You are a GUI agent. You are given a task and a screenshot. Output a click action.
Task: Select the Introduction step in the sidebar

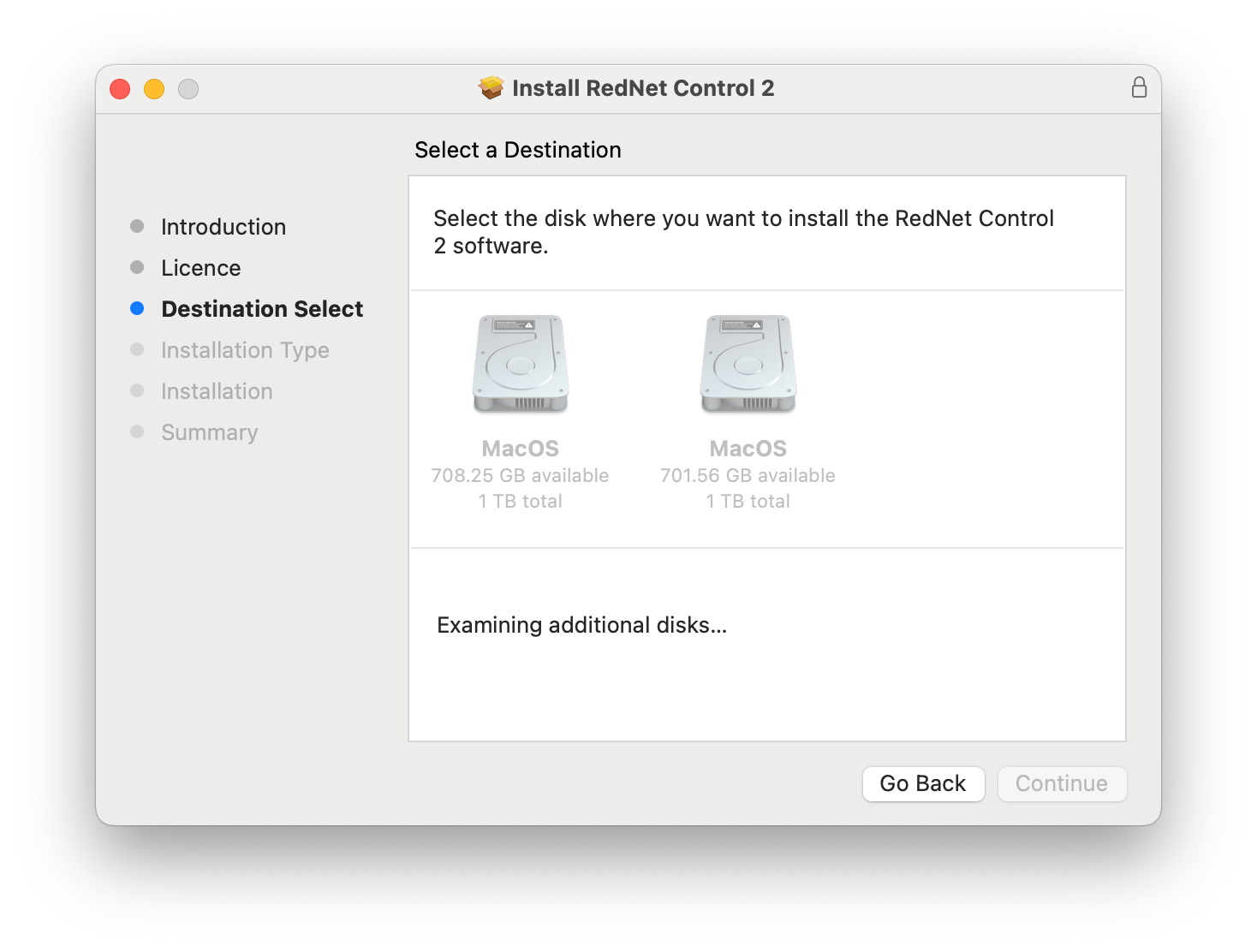(223, 227)
